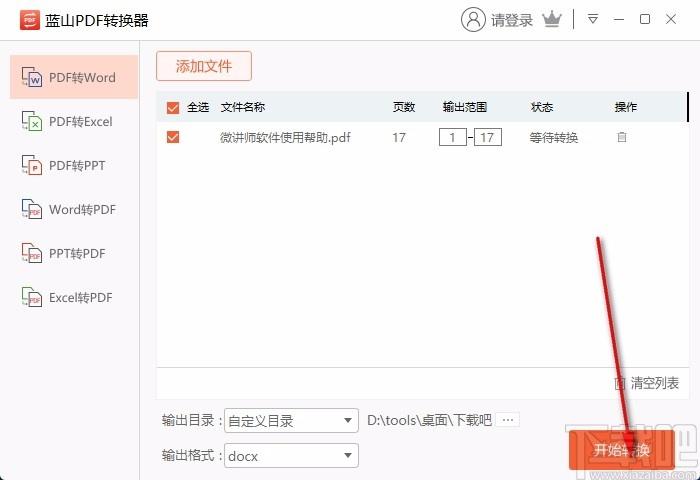
Task: Toggle the 全选 checkbox
Action: point(173,107)
